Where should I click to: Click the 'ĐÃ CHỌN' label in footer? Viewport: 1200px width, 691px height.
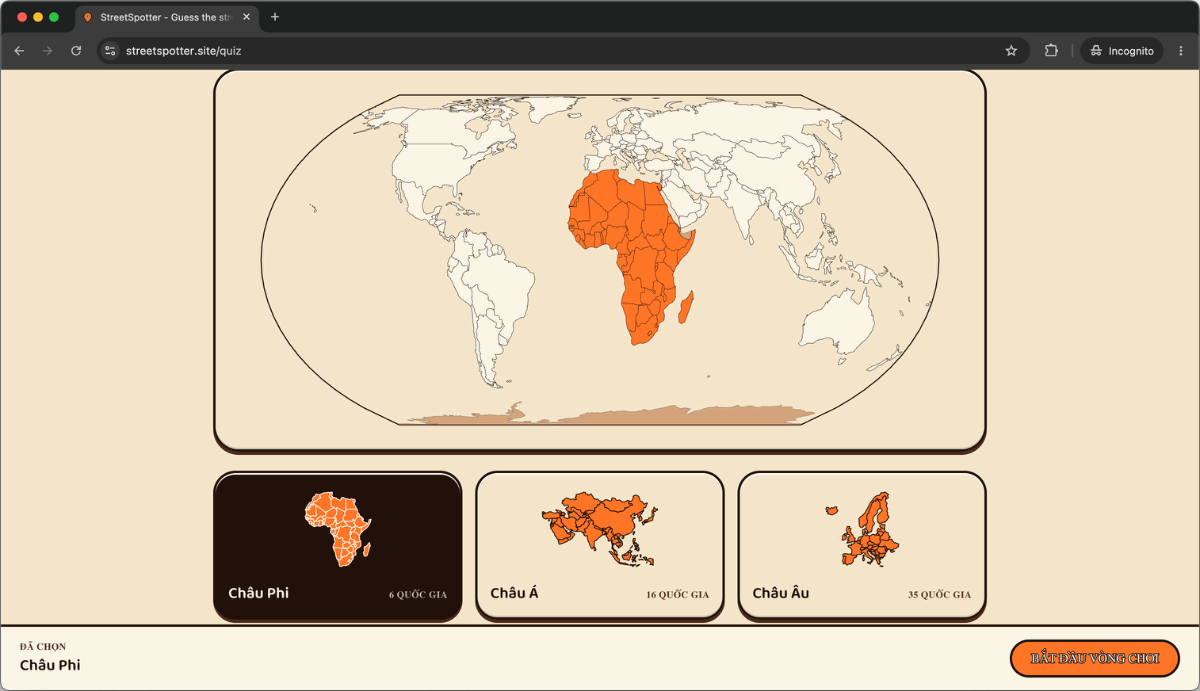tap(43, 647)
